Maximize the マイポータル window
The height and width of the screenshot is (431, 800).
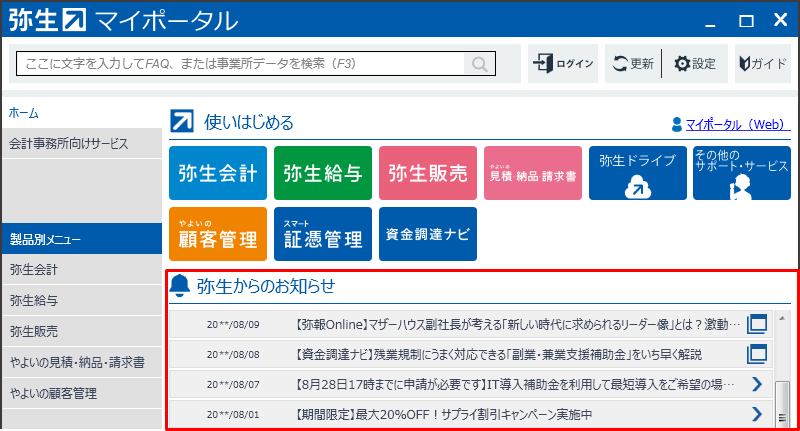point(746,21)
